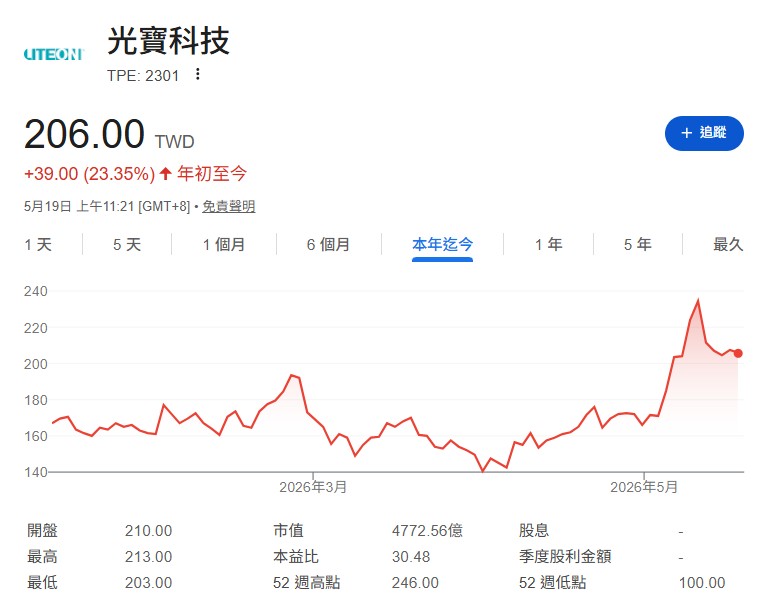Image resolution: width=766 pixels, height=609 pixels.
Task: Open the three-dot menu beside TPE: 2301
Action: 197,74
